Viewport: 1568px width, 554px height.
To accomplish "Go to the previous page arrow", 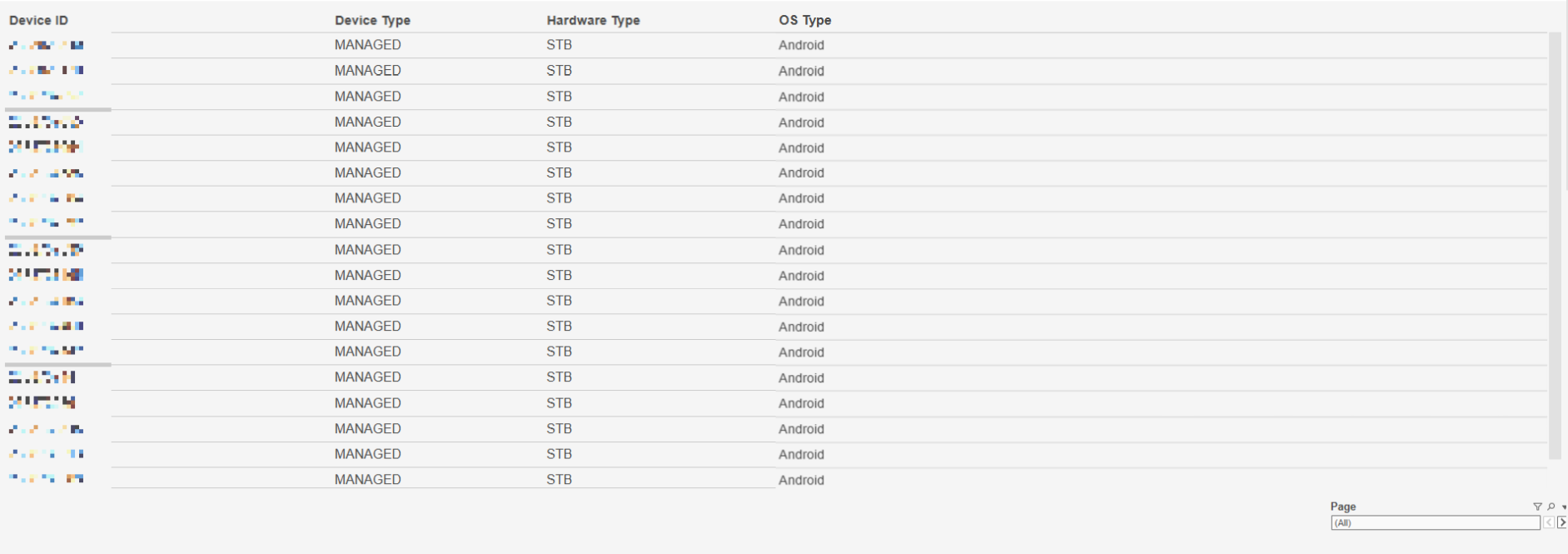I will tap(1549, 522).
